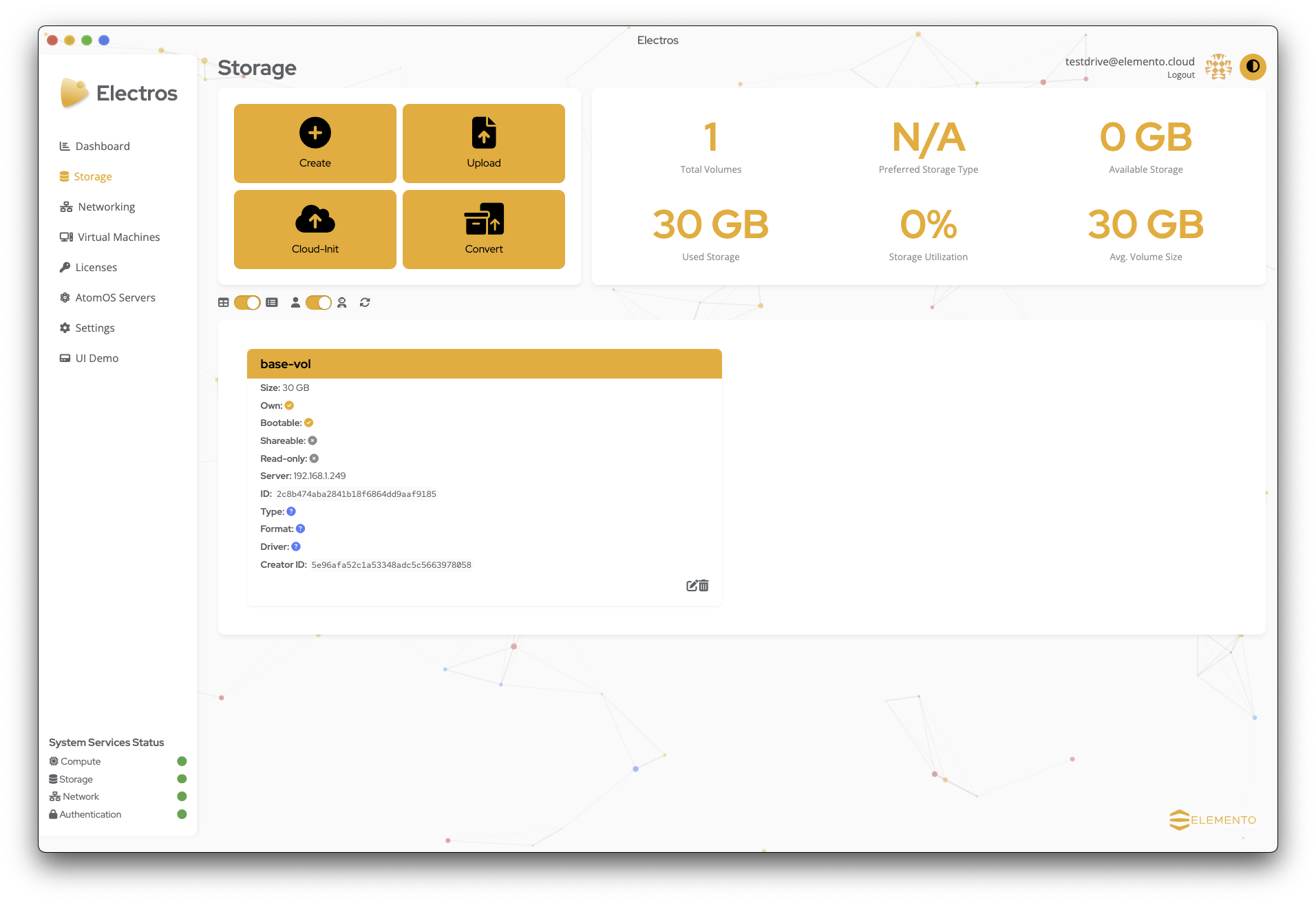This screenshot has width=1316, height=903.
Task: Click the Electros logo in sidebar
Action: pos(118,93)
